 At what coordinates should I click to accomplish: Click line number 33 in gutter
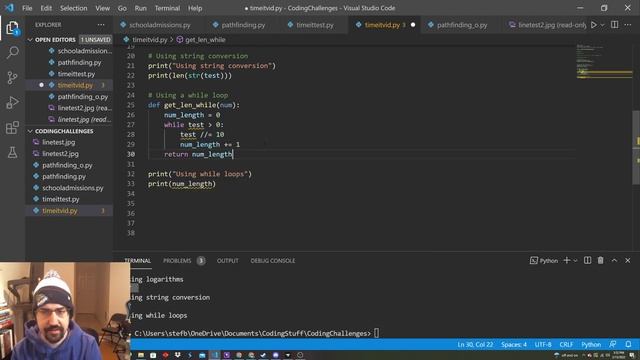[x=131, y=184]
